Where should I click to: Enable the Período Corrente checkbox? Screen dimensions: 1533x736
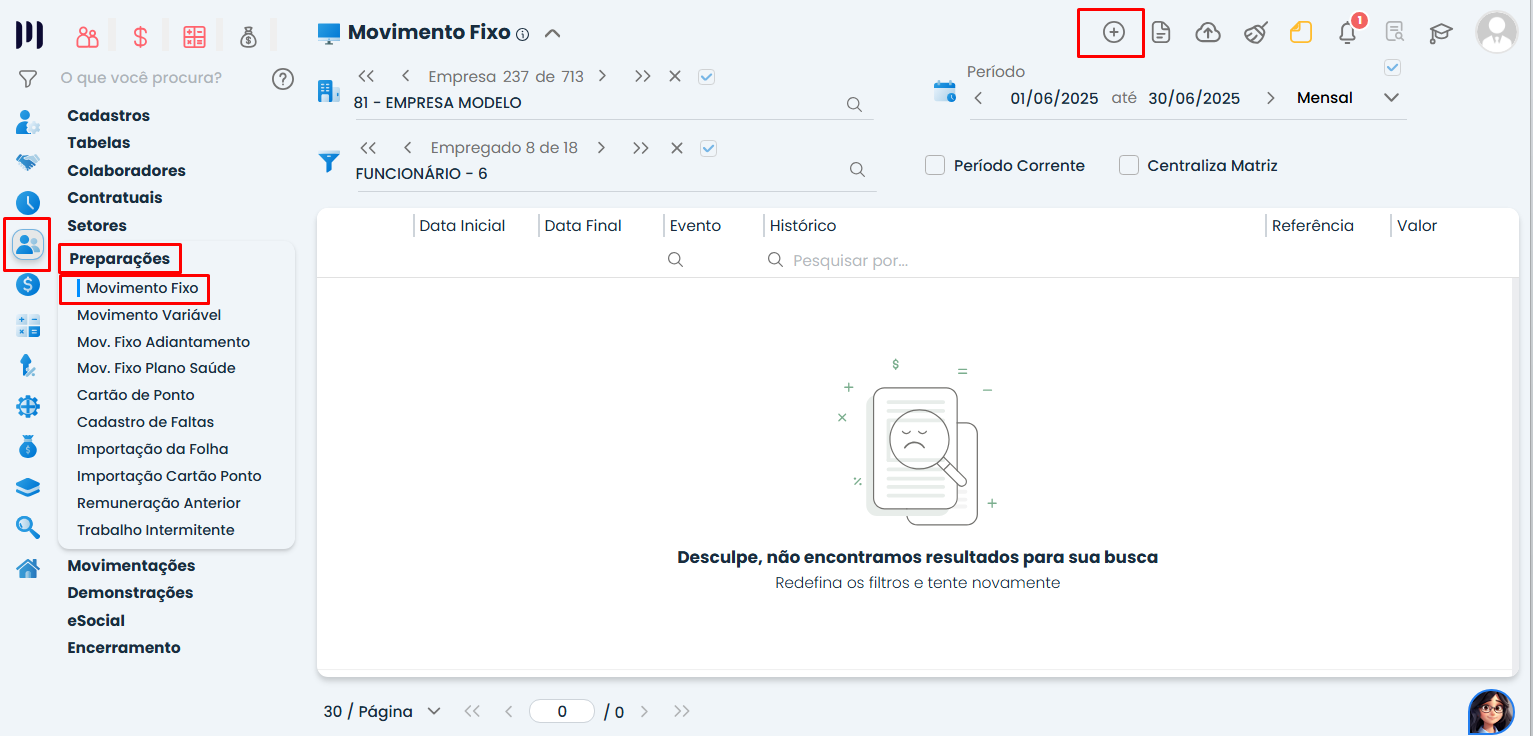[935, 166]
